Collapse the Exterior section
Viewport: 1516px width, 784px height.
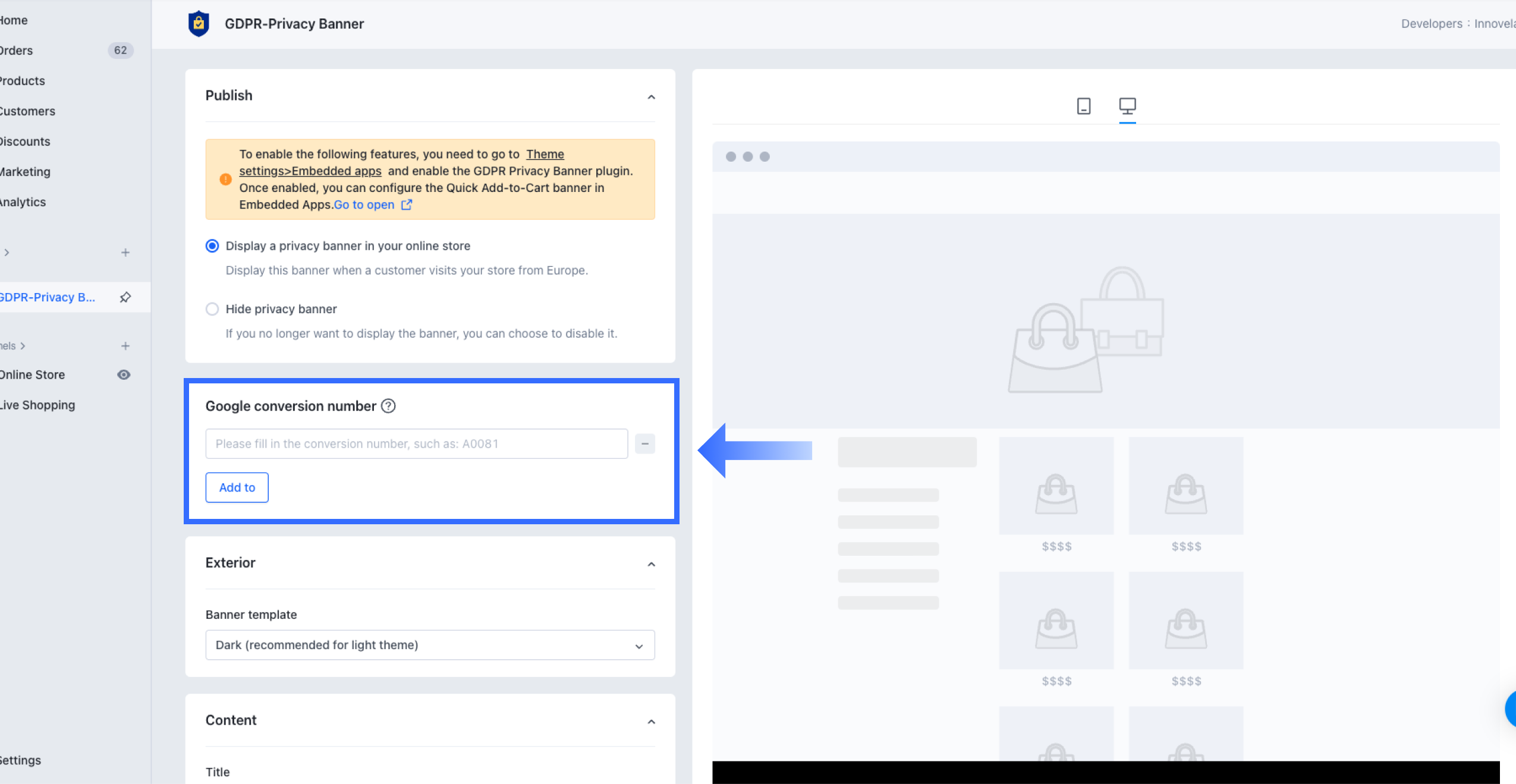click(x=651, y=564)
